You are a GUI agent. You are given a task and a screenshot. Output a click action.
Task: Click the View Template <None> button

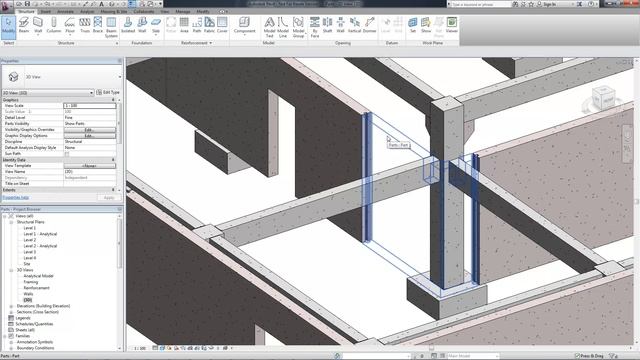(89, 166)
